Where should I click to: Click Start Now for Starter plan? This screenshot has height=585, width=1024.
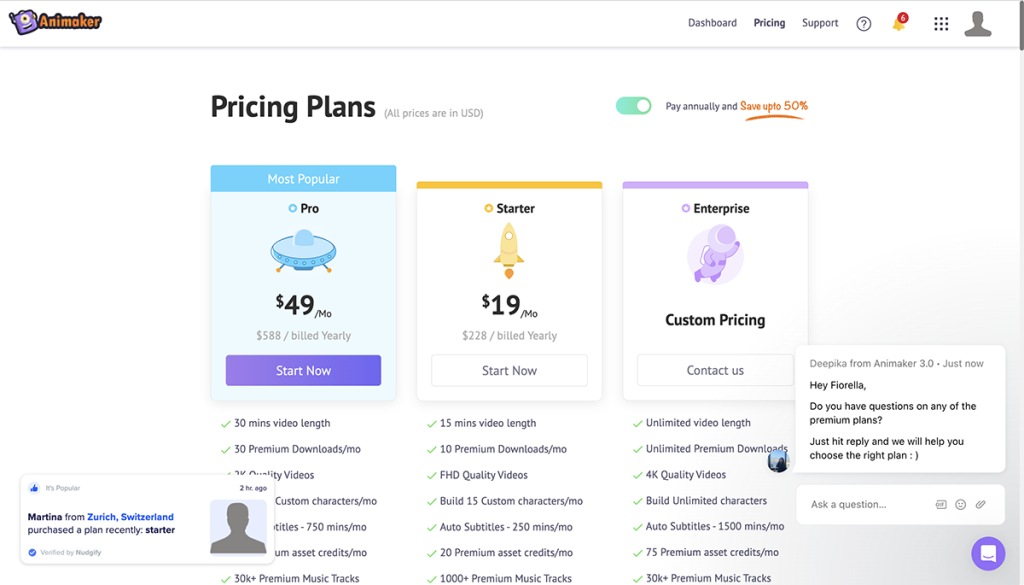(x=509, y=370)
